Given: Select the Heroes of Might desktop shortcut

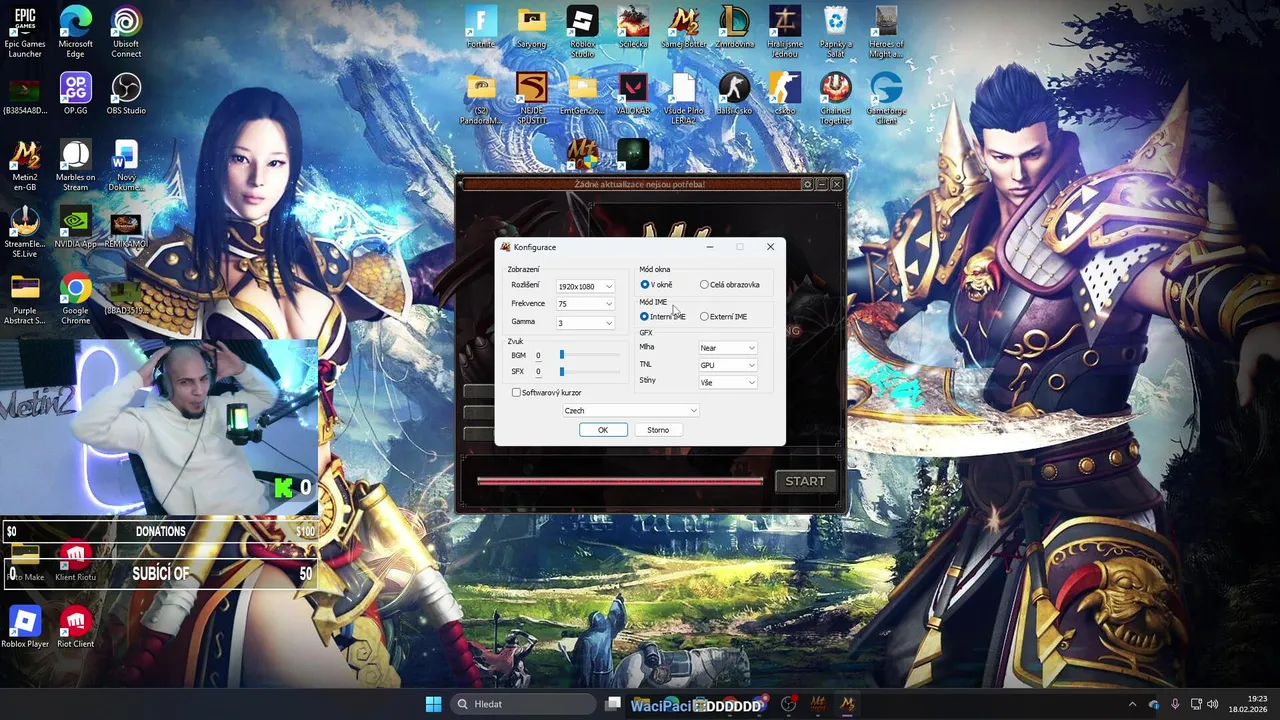Looking at the screenshot, I should coord(886,32).
